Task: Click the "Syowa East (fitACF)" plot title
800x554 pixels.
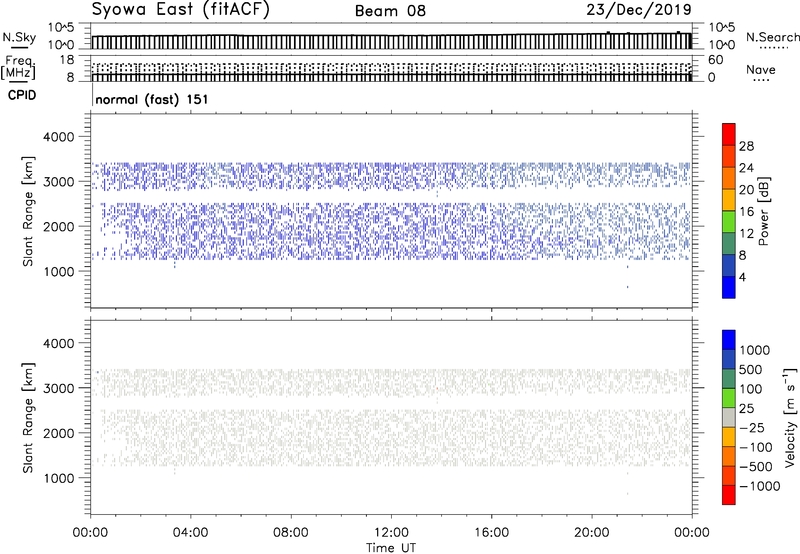Action: point(180,10)
